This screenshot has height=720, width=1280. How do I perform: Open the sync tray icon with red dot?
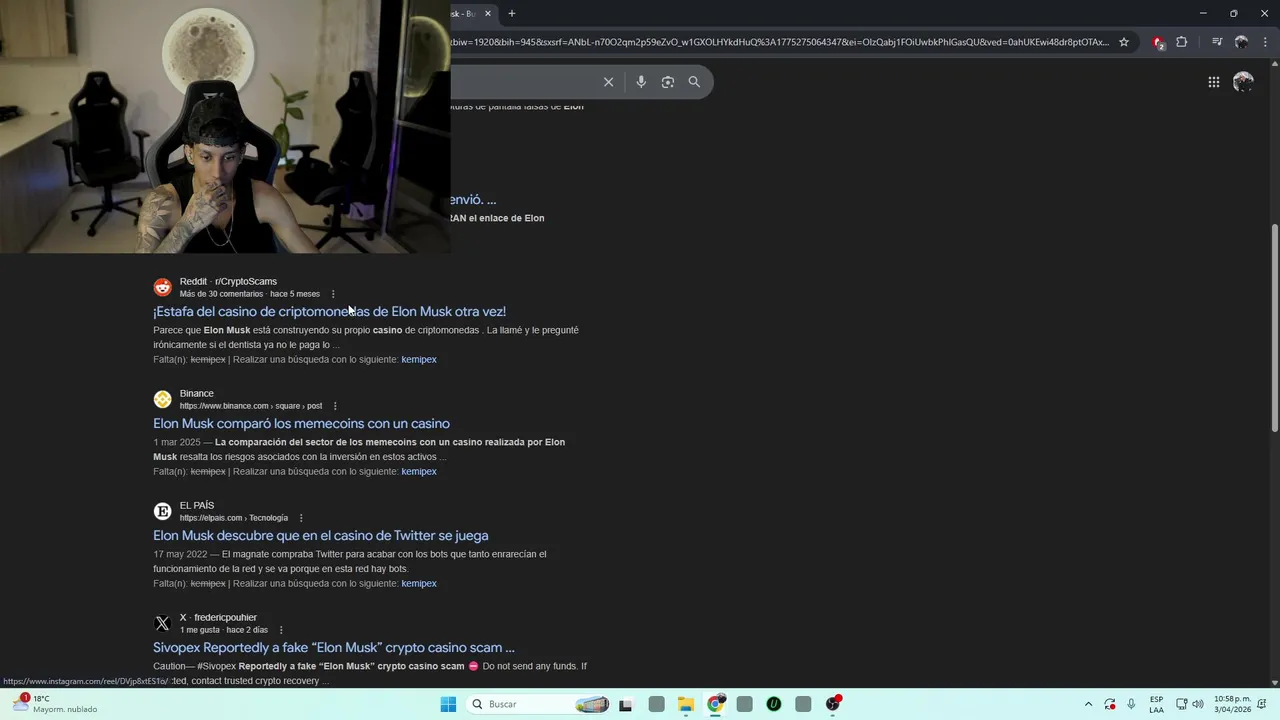coord(1110,704)
